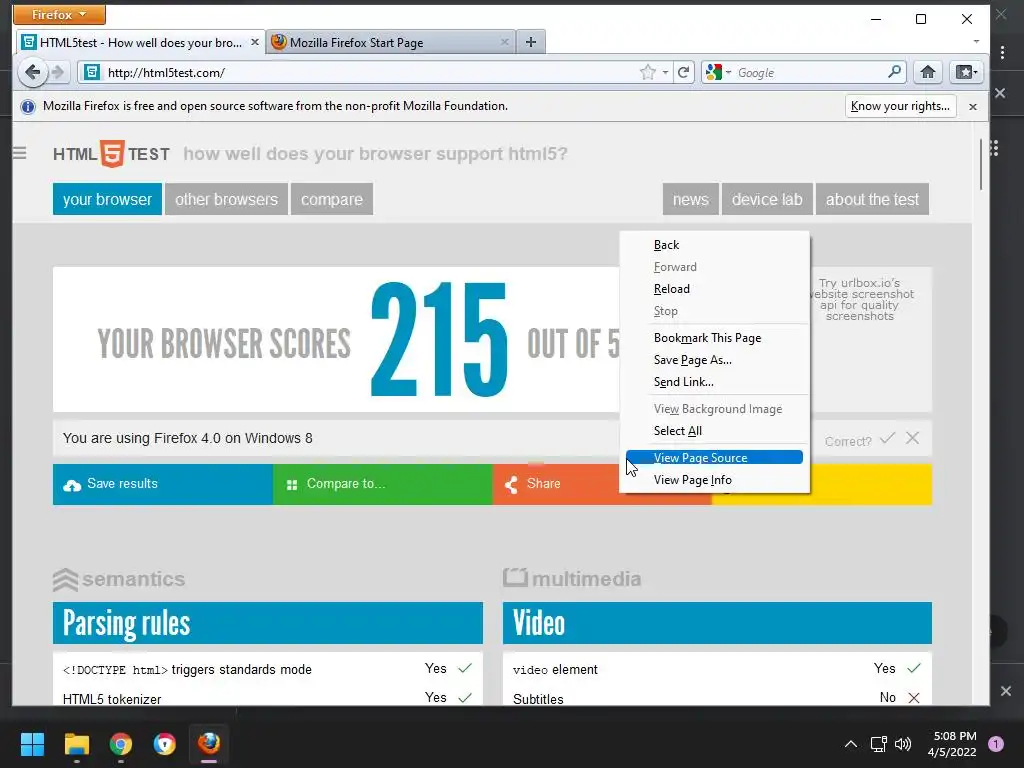The height and width of the screenshot is (768, 1024).
Task: Click the URL address field
Action: (x=369, y=72)
